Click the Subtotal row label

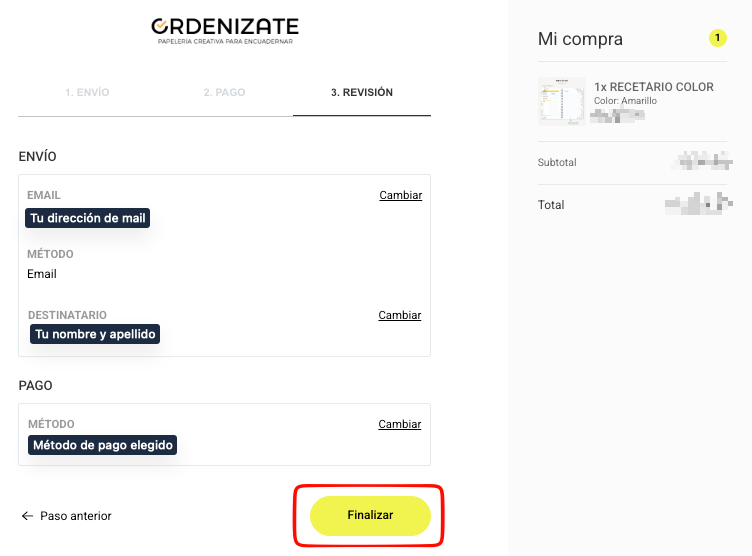pos(557,162)
